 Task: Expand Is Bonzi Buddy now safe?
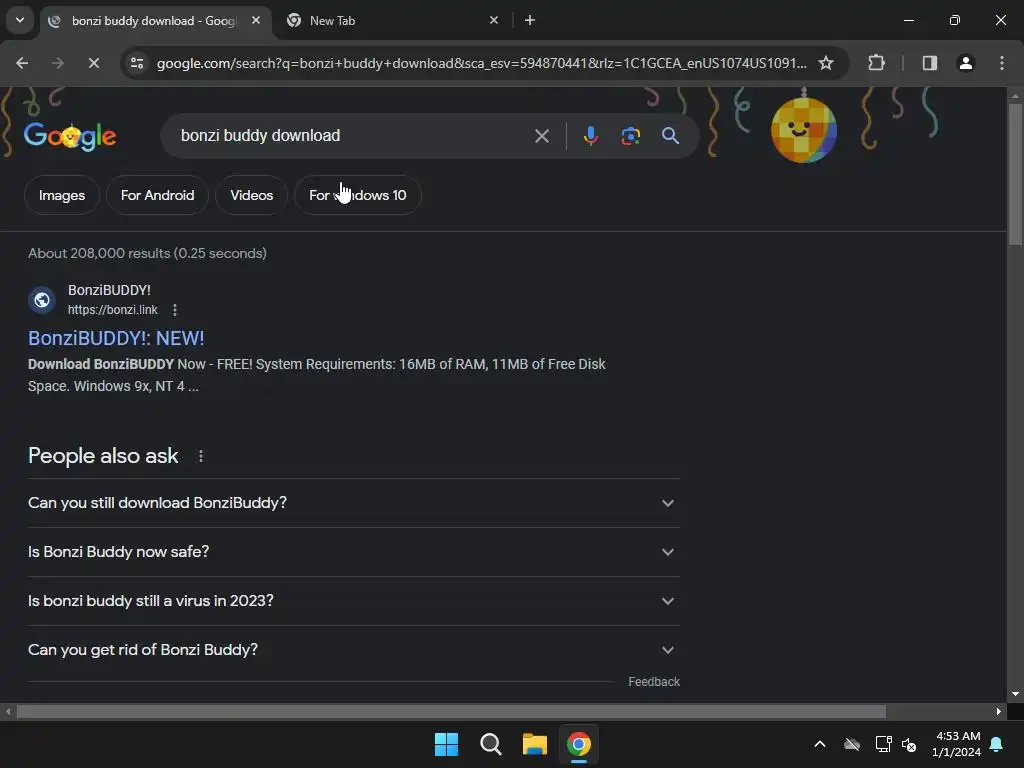point(353,552)
